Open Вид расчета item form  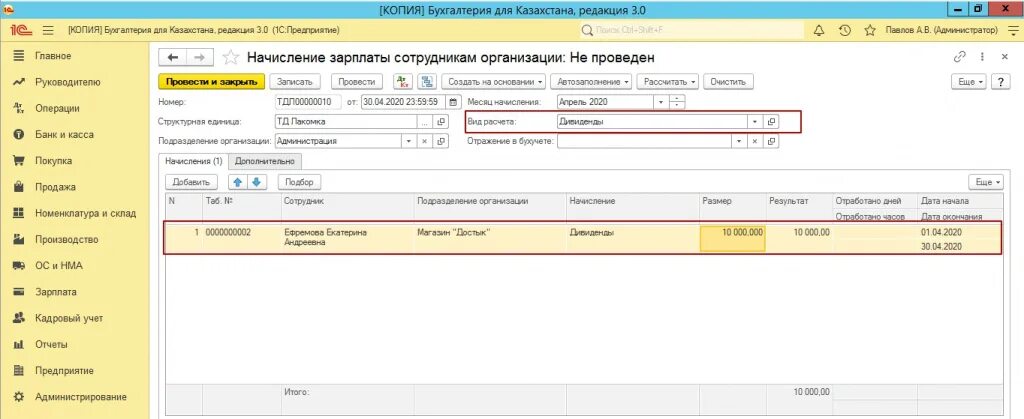point(771,121)
